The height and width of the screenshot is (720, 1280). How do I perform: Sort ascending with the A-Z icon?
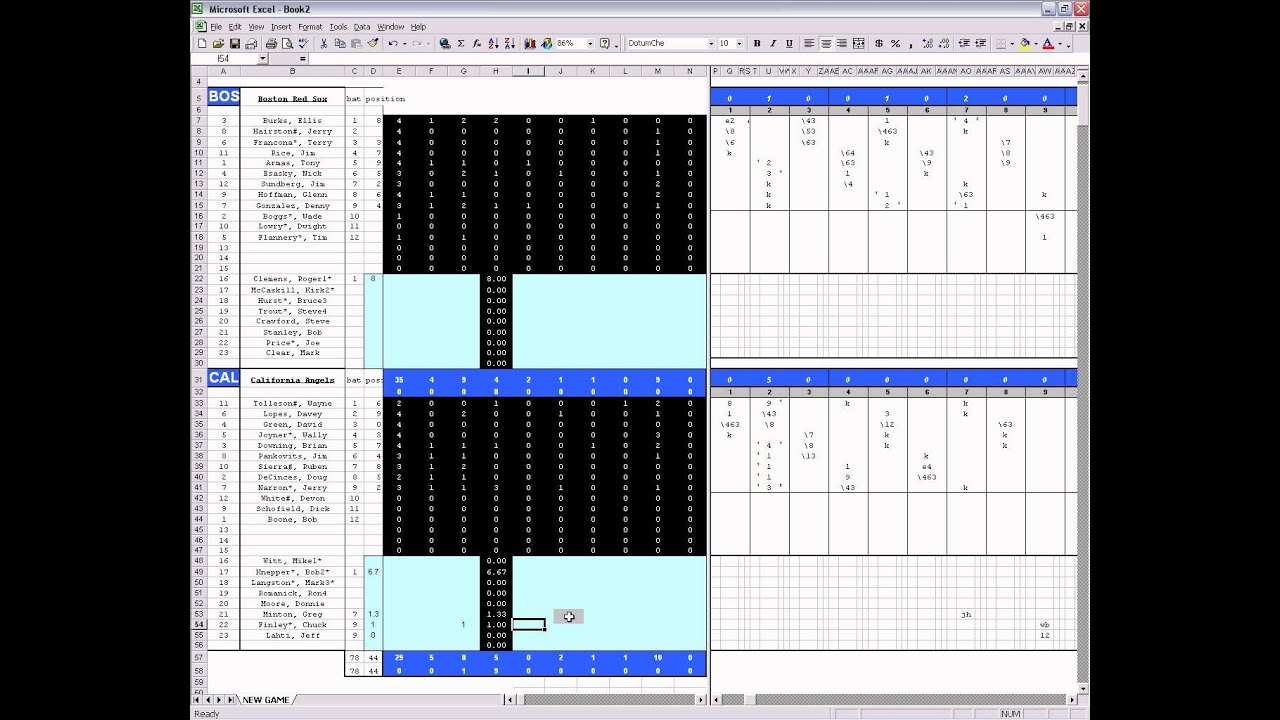(x=493, y=44)
